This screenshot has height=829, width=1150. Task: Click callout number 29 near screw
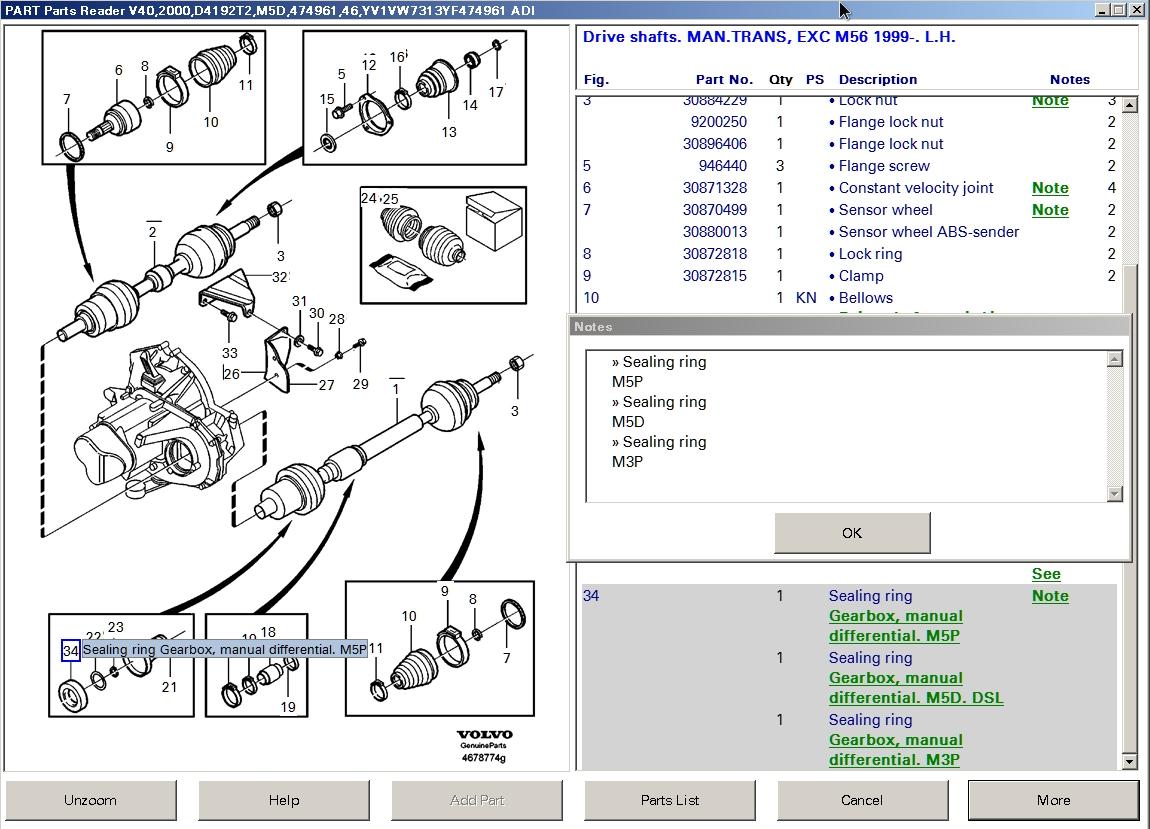tap(361, 384)
